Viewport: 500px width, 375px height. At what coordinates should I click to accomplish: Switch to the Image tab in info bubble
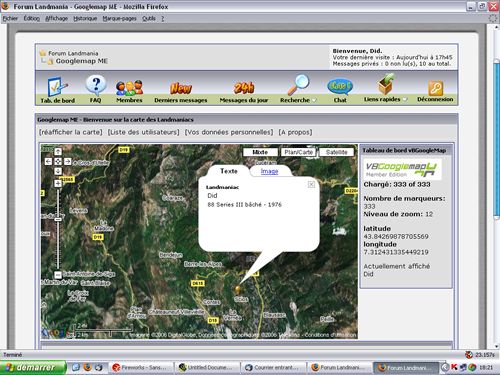click(269, 171)
